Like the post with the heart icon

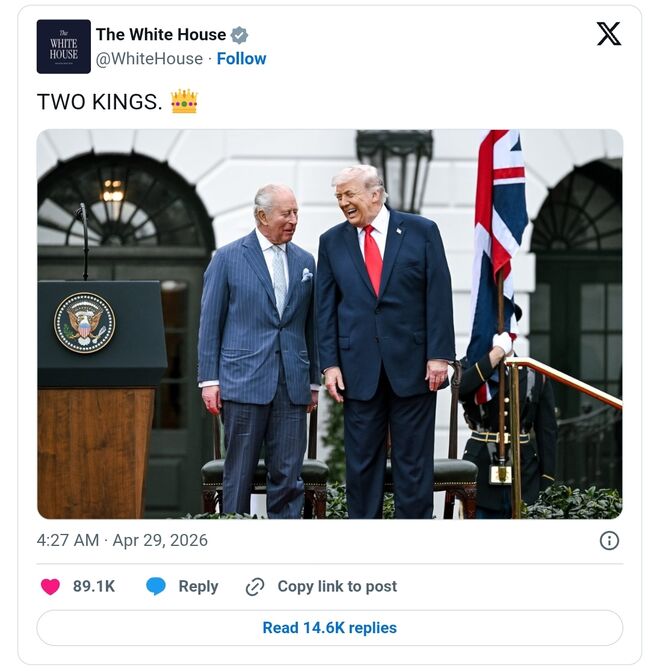[50, 586]
